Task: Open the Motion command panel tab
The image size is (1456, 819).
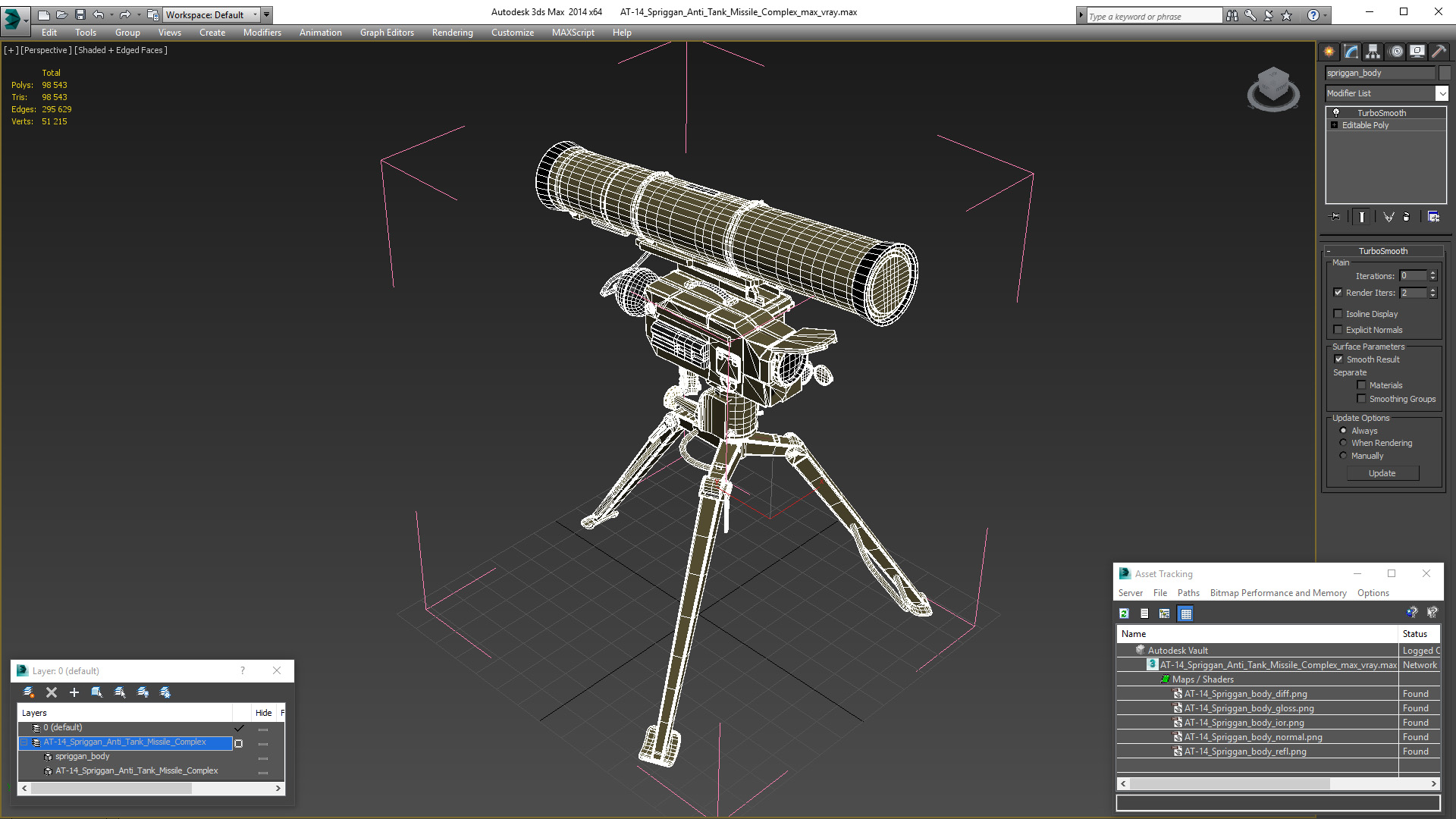Action: pyautogui.click(x=1395, y=52)
